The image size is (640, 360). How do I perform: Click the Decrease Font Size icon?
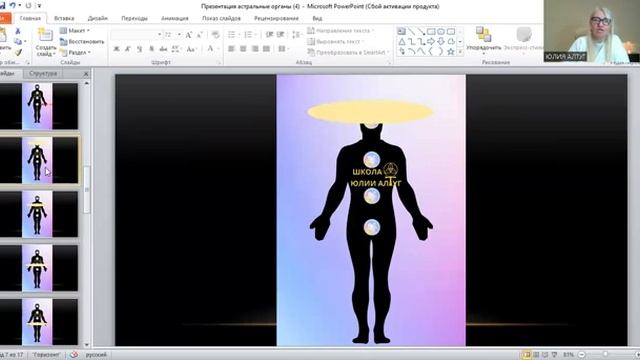[x=200, y=35]
